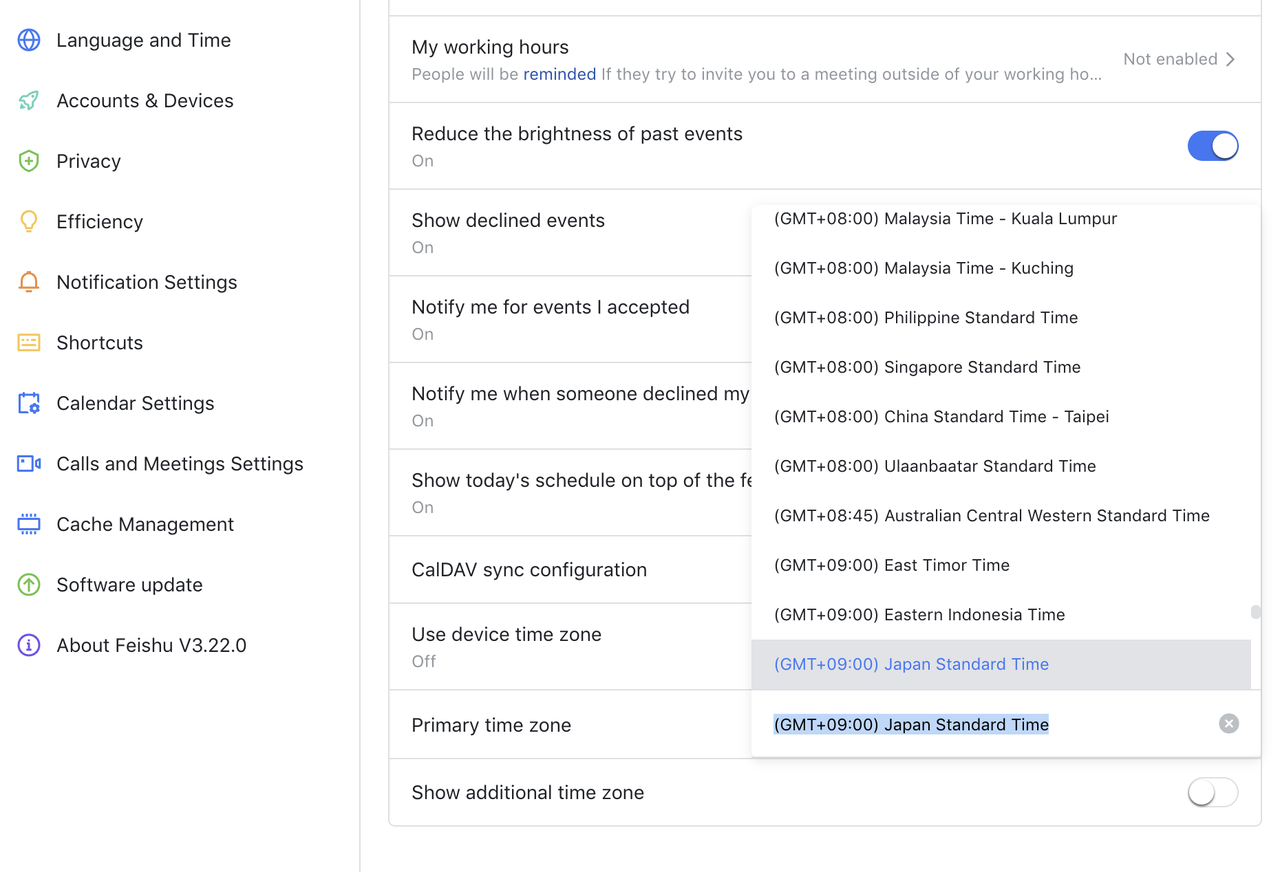Image resolution: width=1280 pixels, height=872 pixels.
Task: Select Malaysia Time - Kuala Lumpur
Action: (1001, 218)
